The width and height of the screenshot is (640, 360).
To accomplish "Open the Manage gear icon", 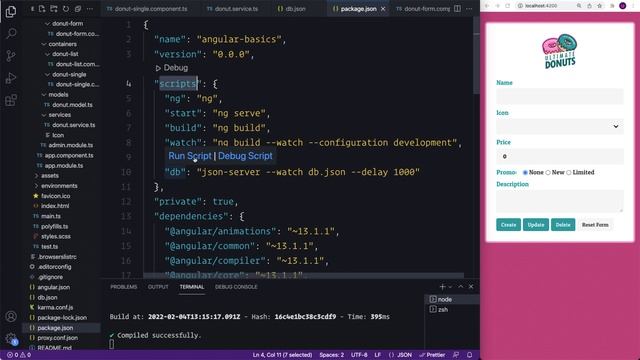I will point(11,338).
